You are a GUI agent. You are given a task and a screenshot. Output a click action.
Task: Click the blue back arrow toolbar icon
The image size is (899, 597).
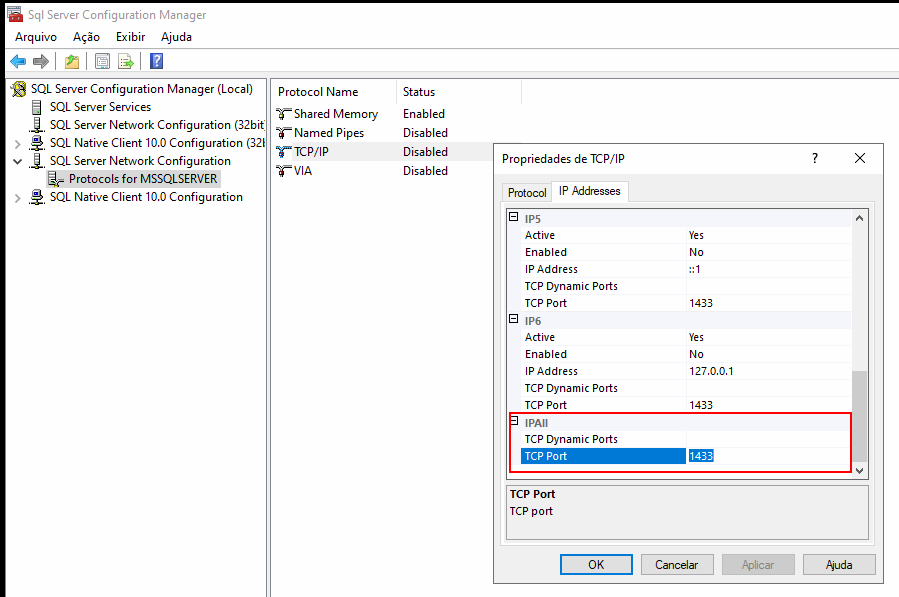click(19, 61)
